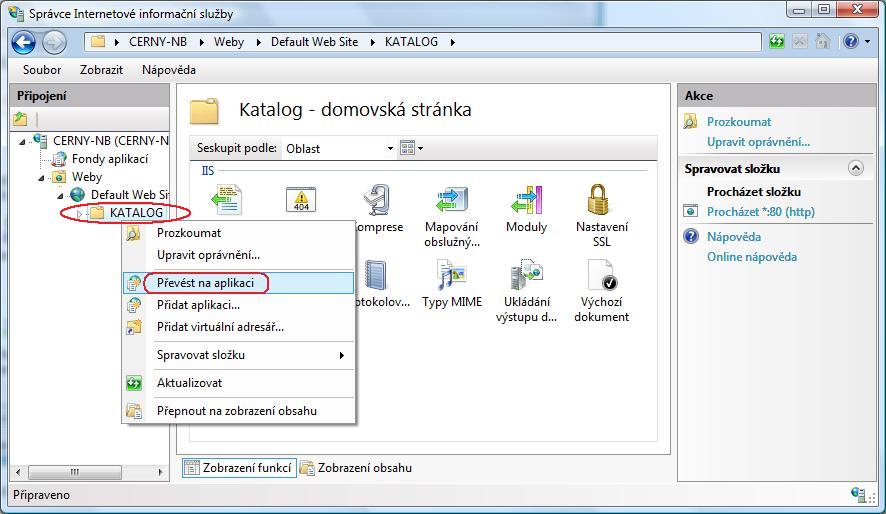
Task: Open the Typy MIME icon
Action: coord(451,276)
